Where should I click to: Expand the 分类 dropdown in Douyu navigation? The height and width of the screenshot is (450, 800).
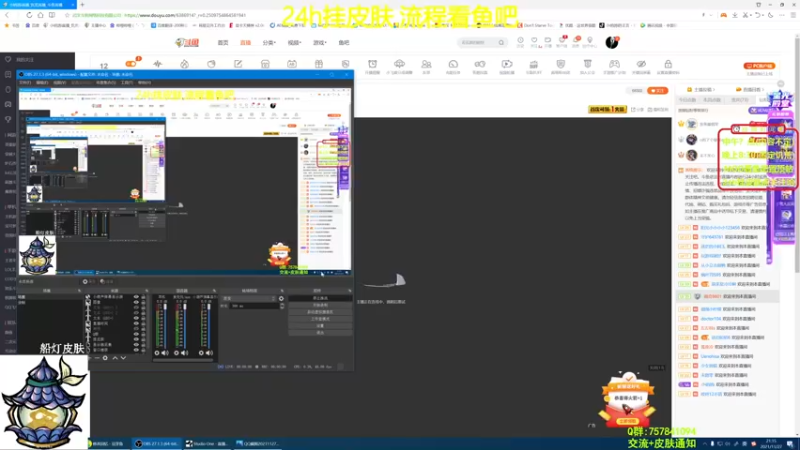pos(269,43)
